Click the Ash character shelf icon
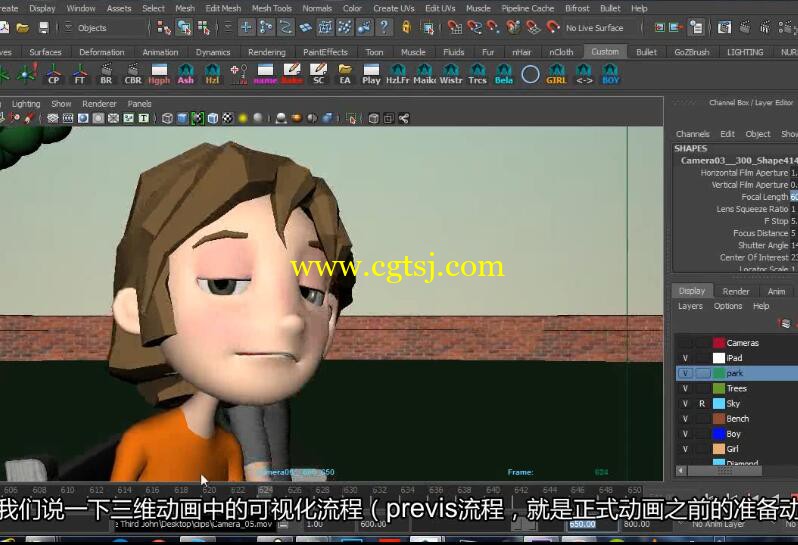Image resolution: width=798 pixels, height=545 pixels. coord(186,74)
